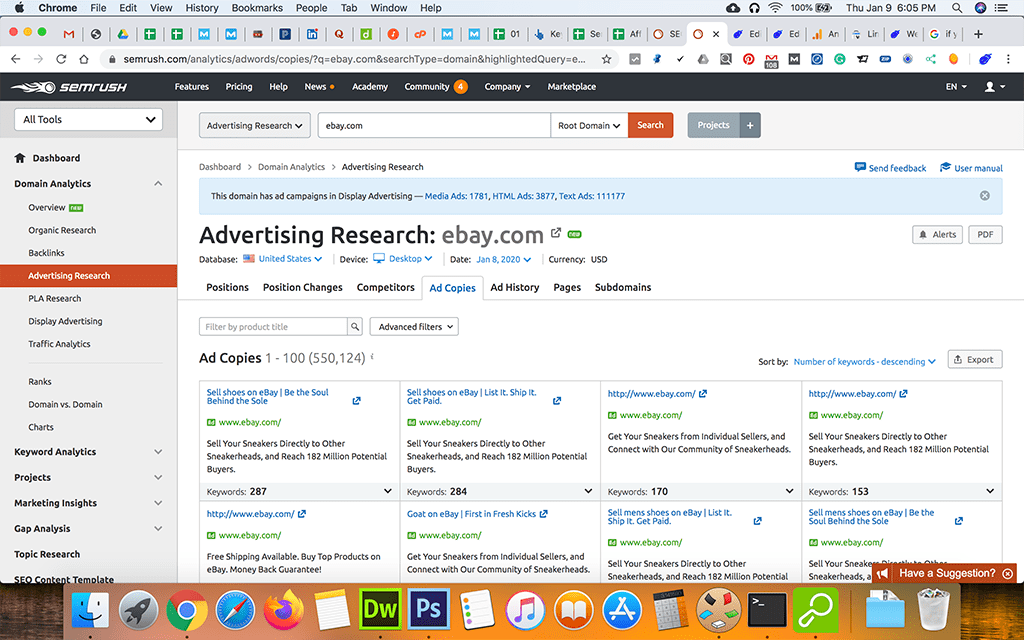Open the Gmail browser tab
The width and height of the screenshot is (1024, 640).
69,34
